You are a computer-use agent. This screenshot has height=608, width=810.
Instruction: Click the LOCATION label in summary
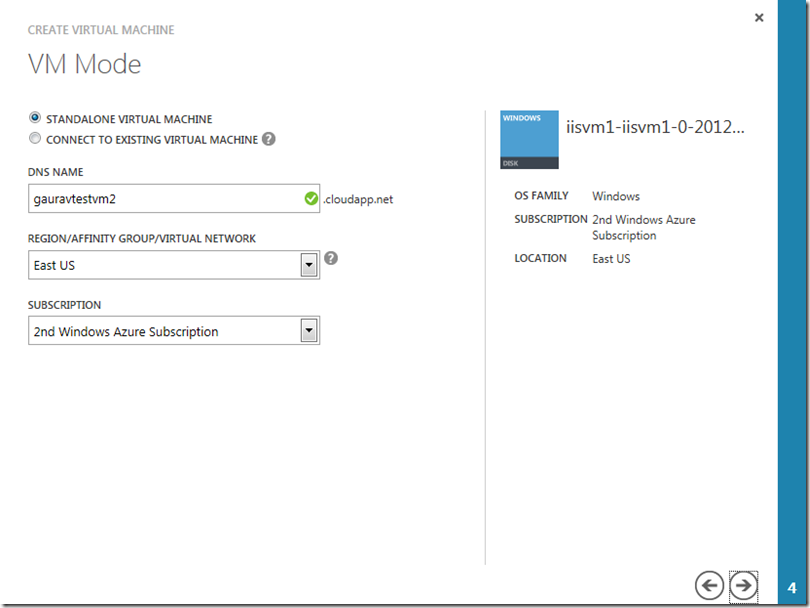coord(540,258)
